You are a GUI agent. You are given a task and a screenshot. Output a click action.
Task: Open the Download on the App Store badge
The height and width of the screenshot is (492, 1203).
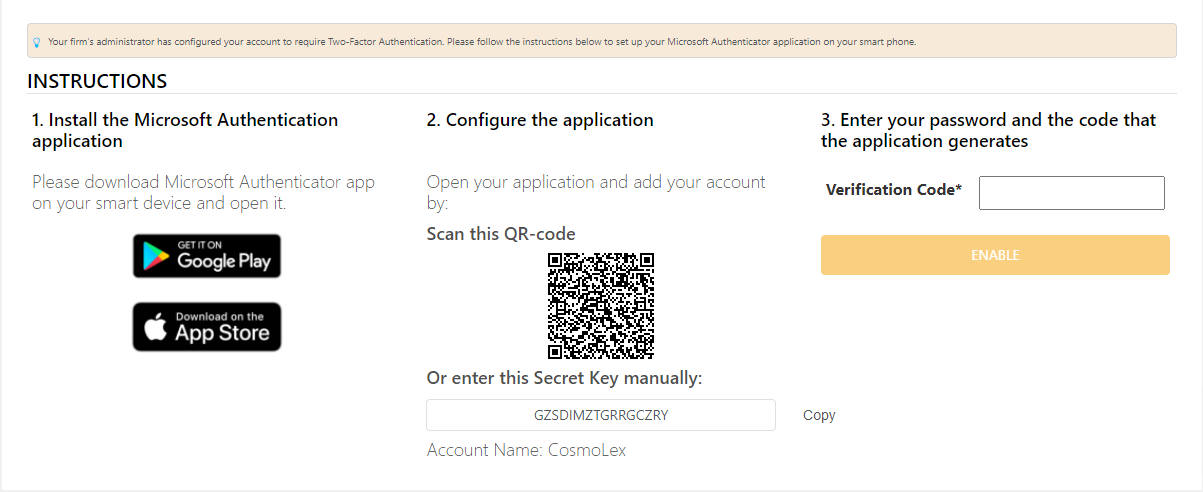click(x=207, y=327)
